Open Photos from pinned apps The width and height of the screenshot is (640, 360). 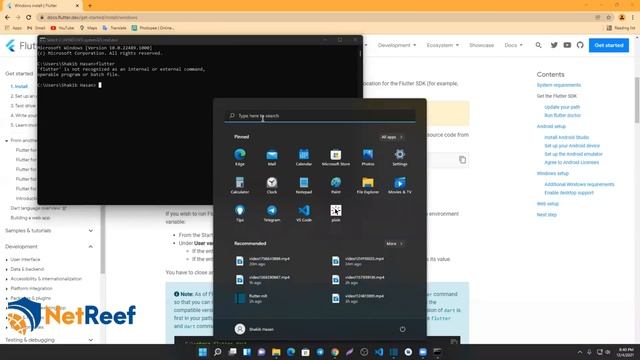tap(368, 157)
